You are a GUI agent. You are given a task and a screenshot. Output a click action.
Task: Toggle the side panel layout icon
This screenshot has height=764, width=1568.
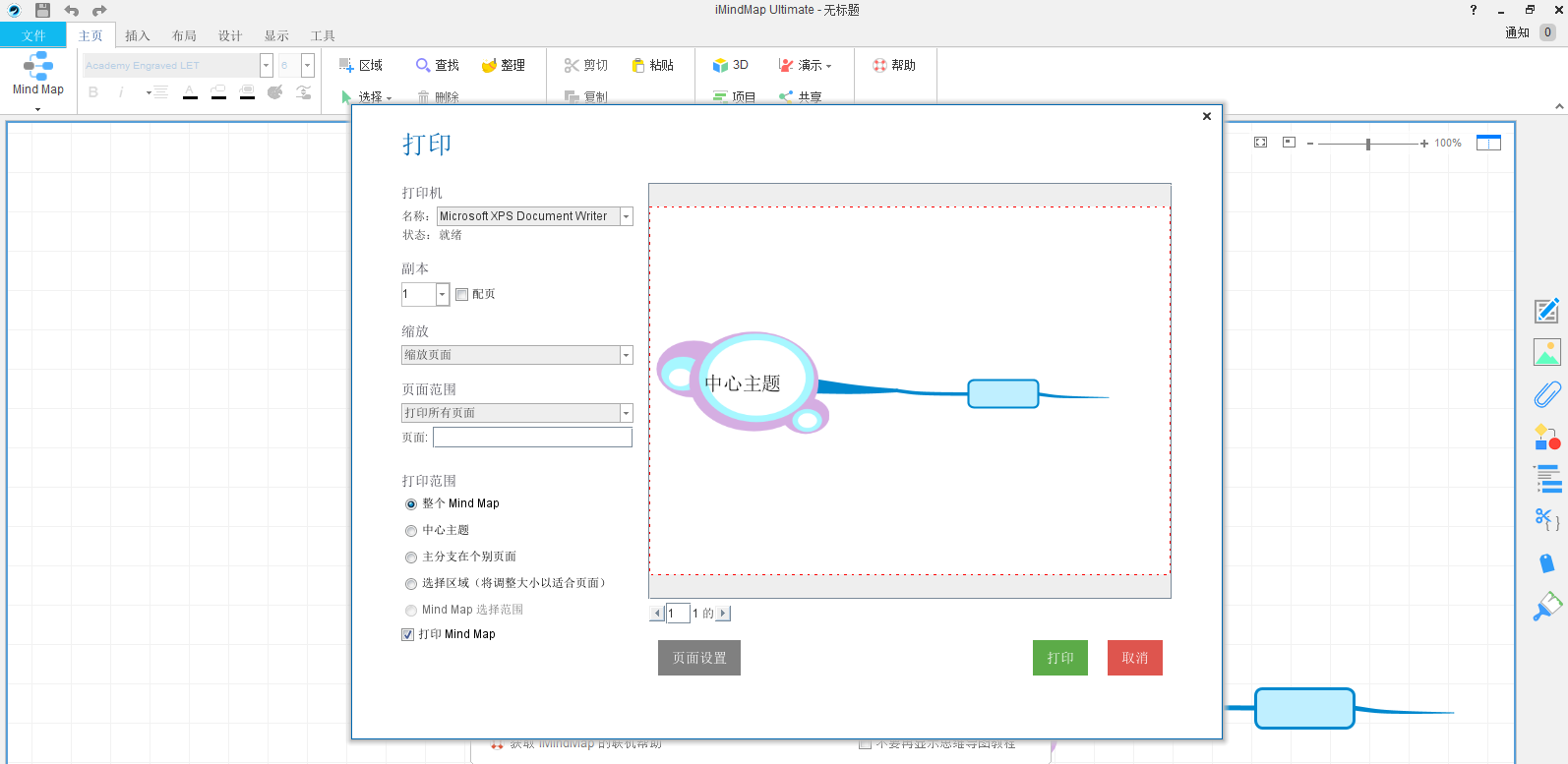tap(1488, 143)
